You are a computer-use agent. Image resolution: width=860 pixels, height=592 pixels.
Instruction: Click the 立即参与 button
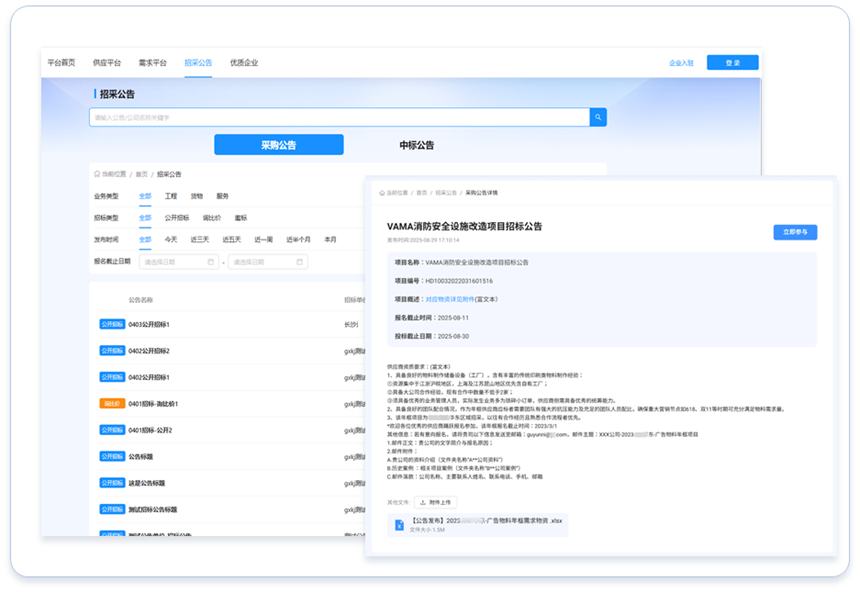pyautogui.click(x=795, y=232)
